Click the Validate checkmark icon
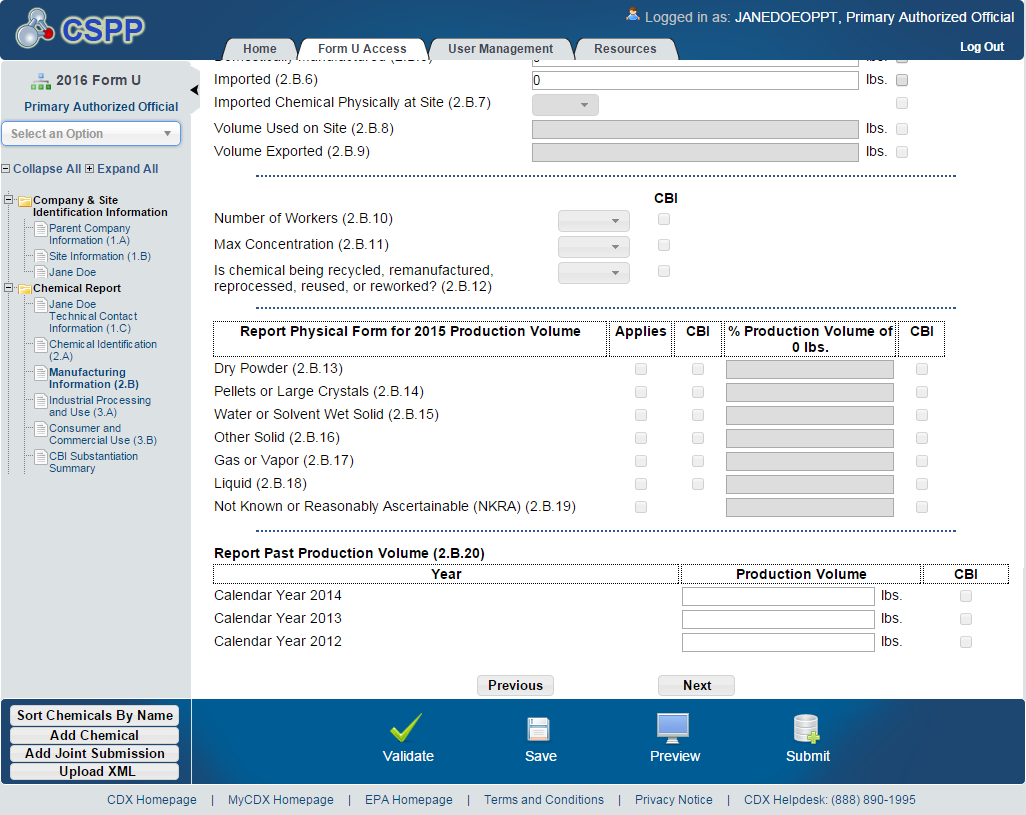Screen dimensions: 1026x815 (407, 728)
